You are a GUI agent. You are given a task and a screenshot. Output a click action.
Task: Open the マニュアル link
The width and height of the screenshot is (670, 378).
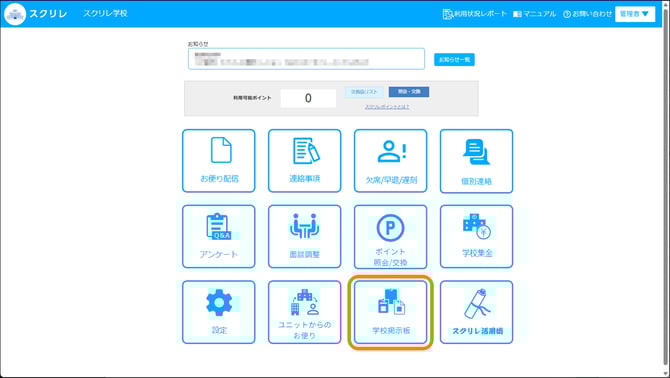coord(535,14)
